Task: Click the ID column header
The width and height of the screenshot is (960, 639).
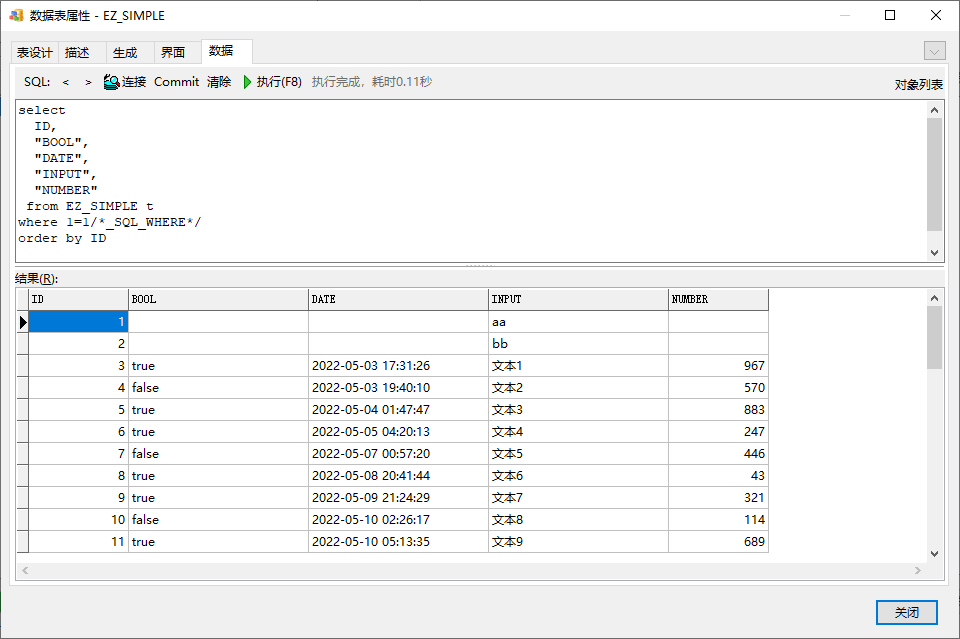Action: [x=78, y=299]
